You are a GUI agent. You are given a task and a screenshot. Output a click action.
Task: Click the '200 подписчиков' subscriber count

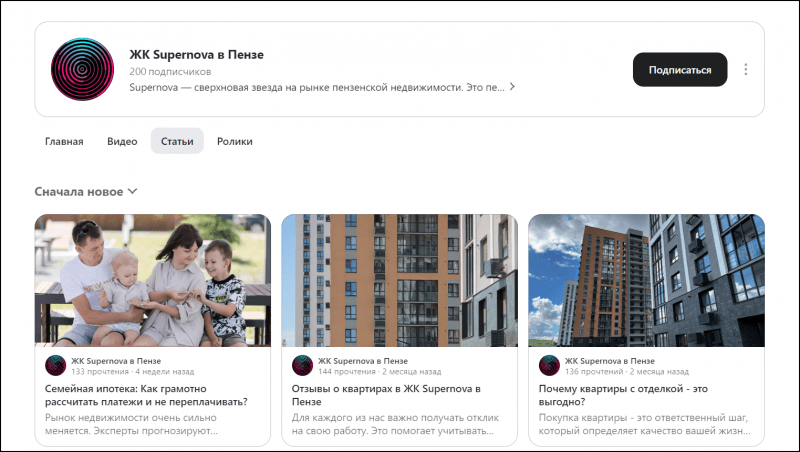[x=170, y=72]
